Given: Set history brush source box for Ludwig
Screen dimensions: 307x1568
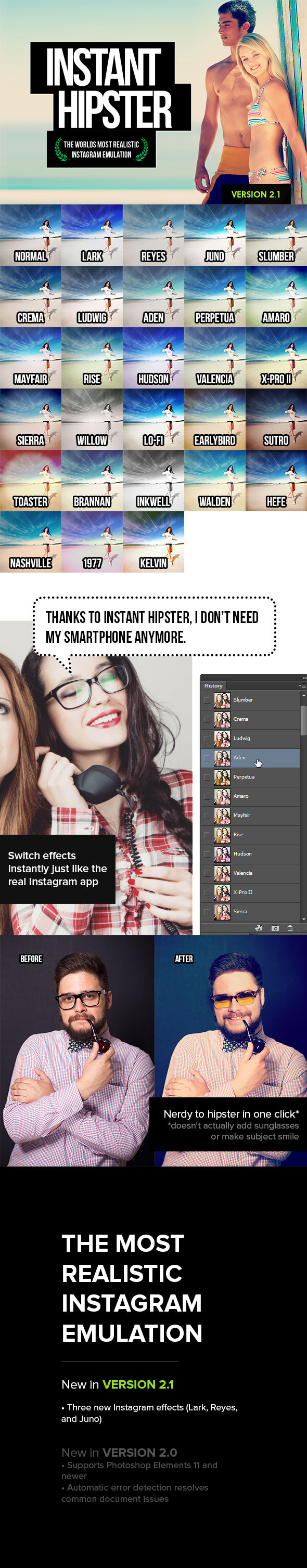Looking at the screenshot, I should coord(207,738).
